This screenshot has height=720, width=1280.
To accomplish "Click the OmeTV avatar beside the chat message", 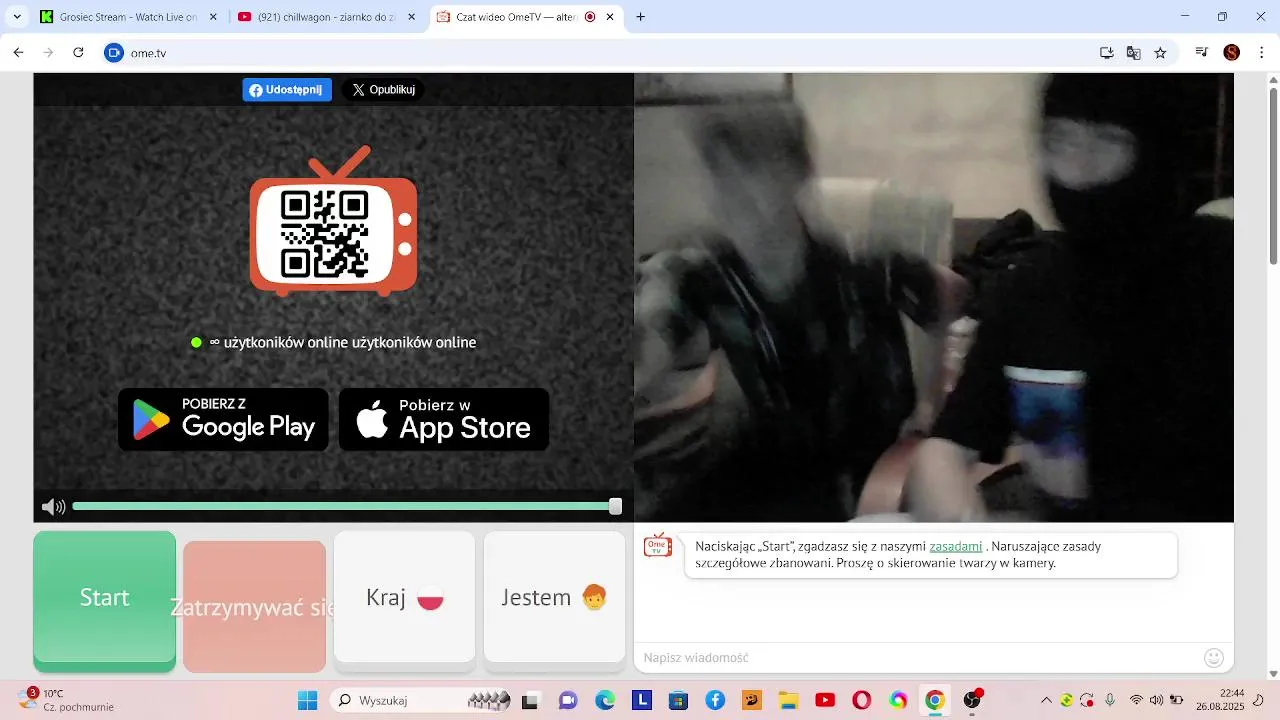I will [658, 545].
